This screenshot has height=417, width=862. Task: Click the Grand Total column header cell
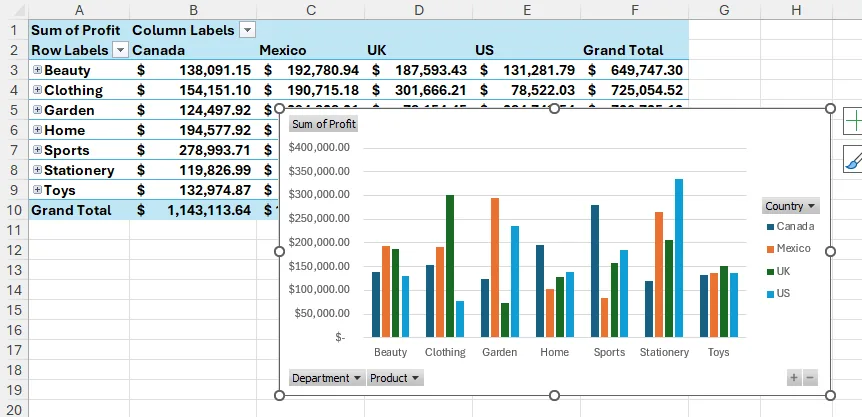coord(634,50)
